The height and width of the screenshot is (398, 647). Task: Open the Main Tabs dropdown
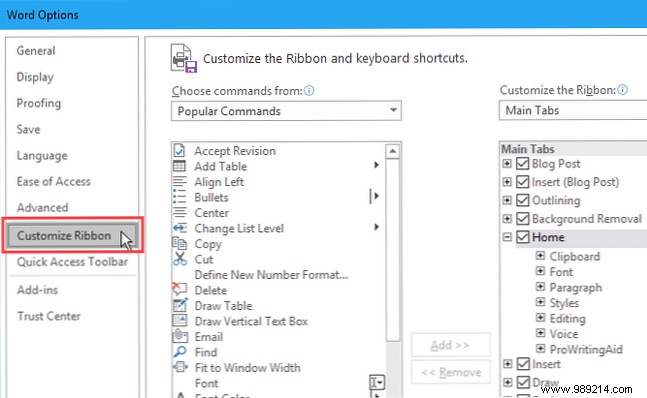click(573, 110)
